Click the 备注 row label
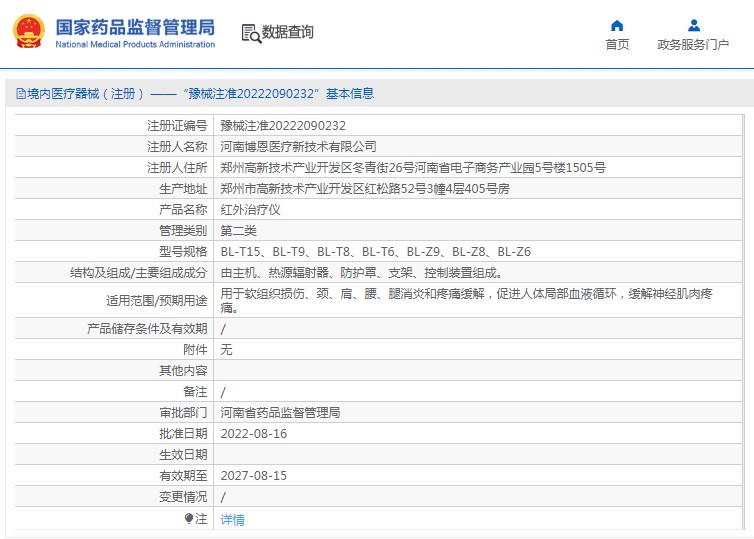This screenshot has width=754, height=539. click(x=195, y=391)
